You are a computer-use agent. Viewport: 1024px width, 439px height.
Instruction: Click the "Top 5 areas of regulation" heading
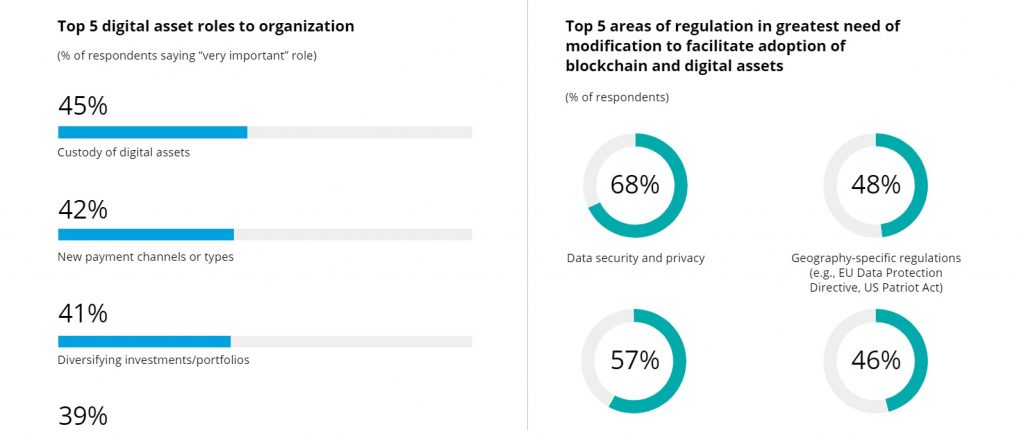click(732, 46)
